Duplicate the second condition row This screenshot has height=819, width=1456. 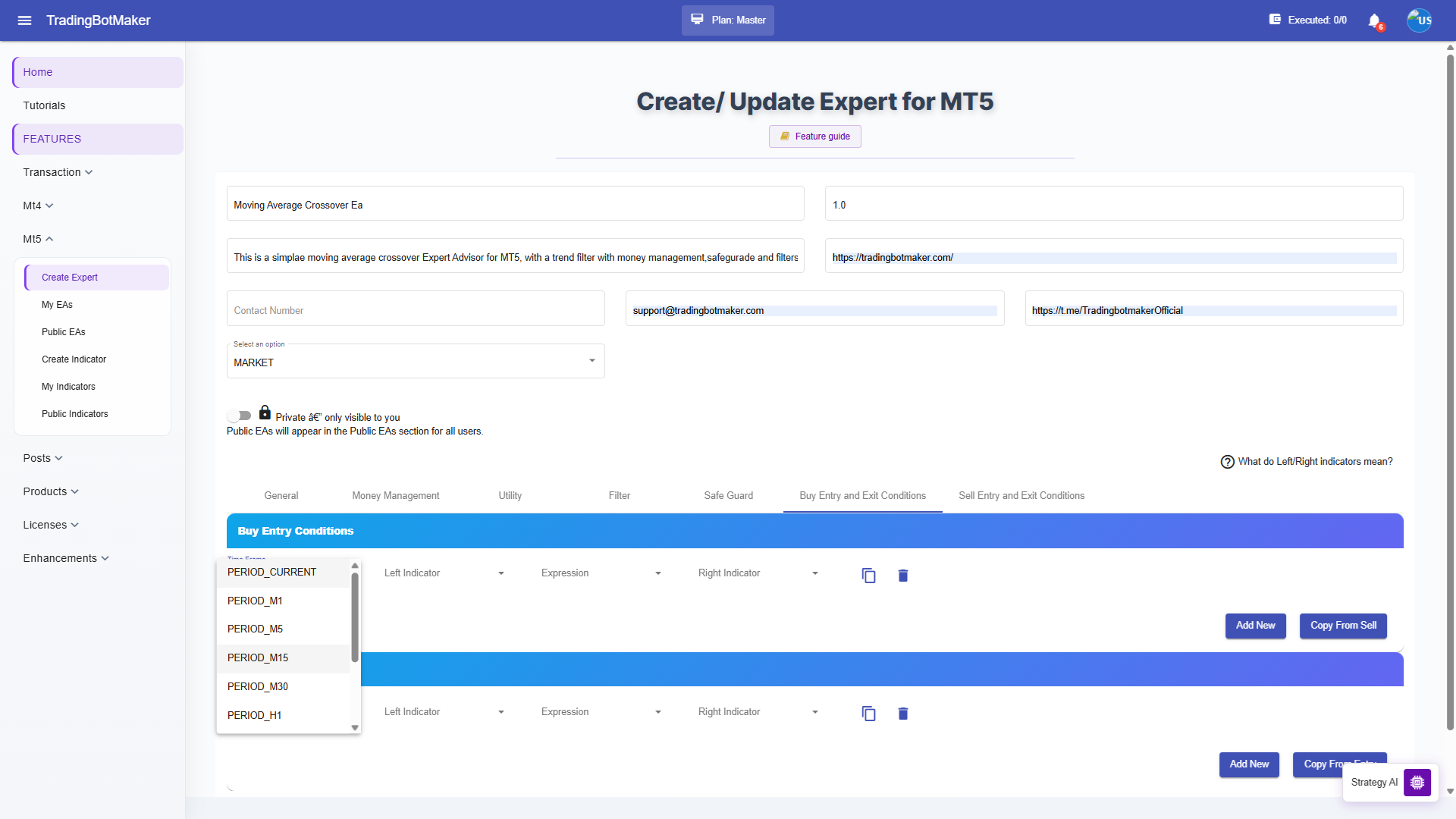pos(868,714)
